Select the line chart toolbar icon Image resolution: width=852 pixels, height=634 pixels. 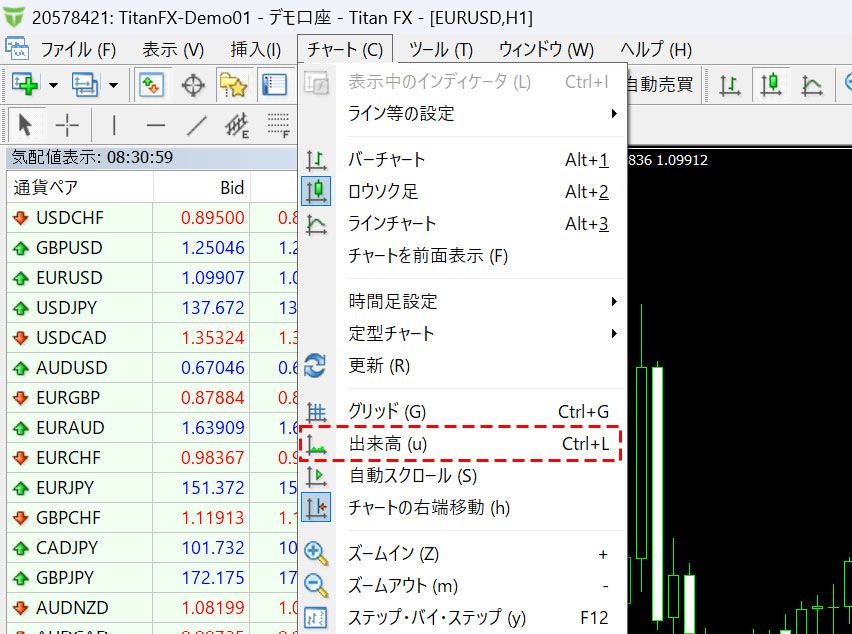[812, 85]
